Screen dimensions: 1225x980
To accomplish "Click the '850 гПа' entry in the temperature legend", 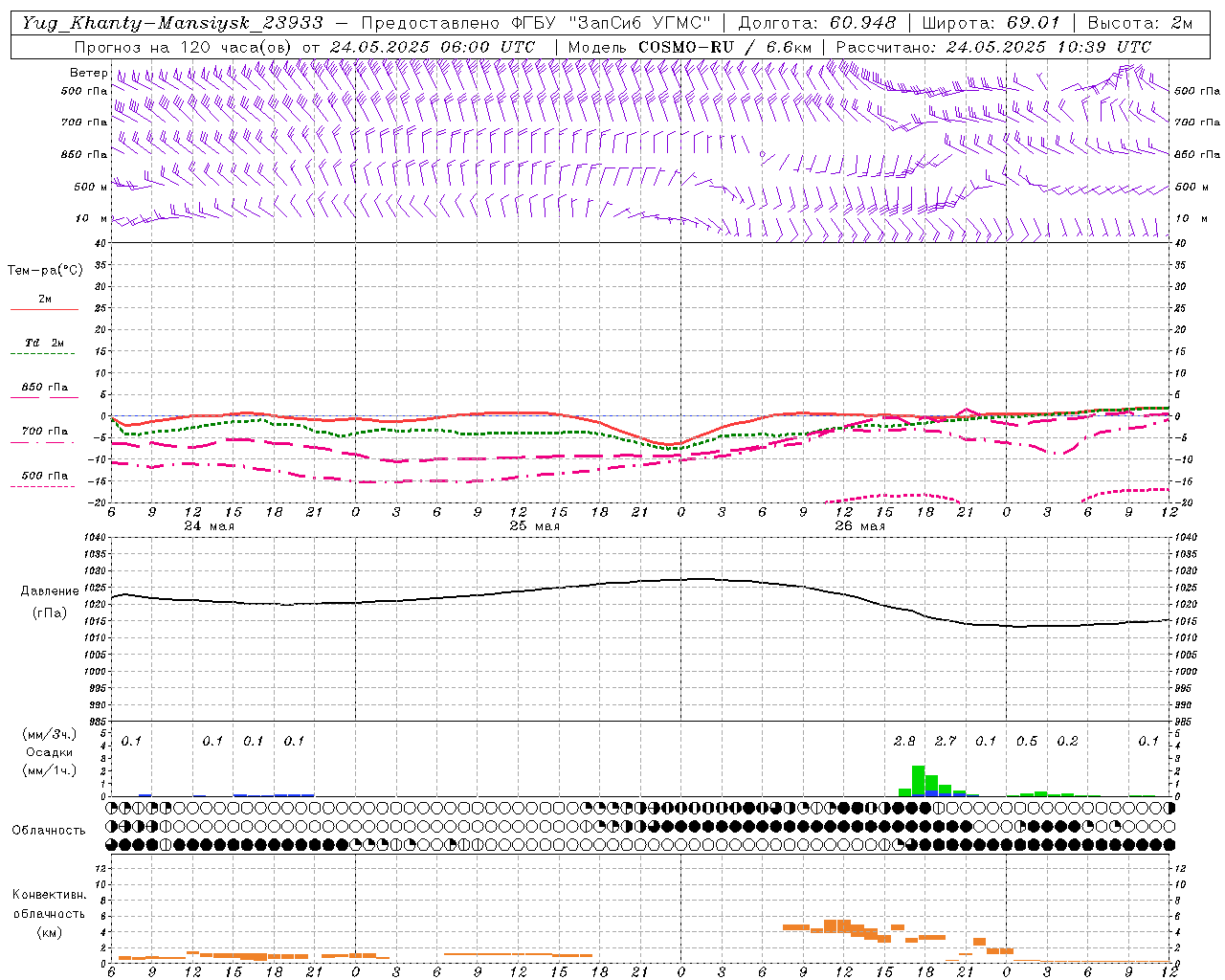I will tap(45, 388).
